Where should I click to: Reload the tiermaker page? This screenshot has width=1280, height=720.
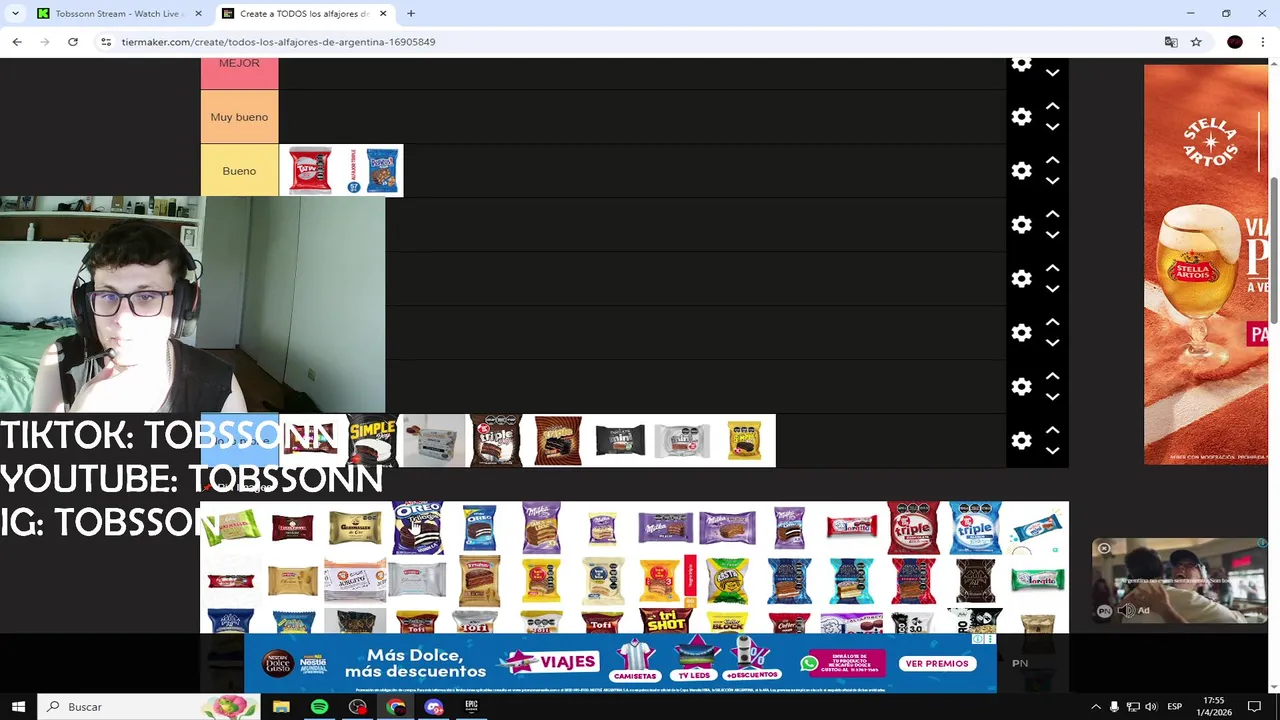point(73,42)
